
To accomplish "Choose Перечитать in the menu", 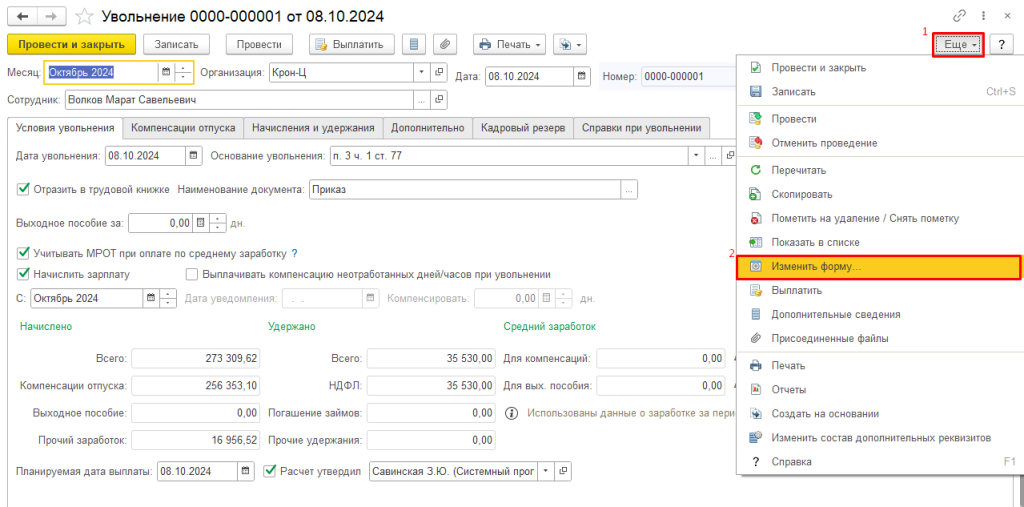I will (x=878, y=170).
